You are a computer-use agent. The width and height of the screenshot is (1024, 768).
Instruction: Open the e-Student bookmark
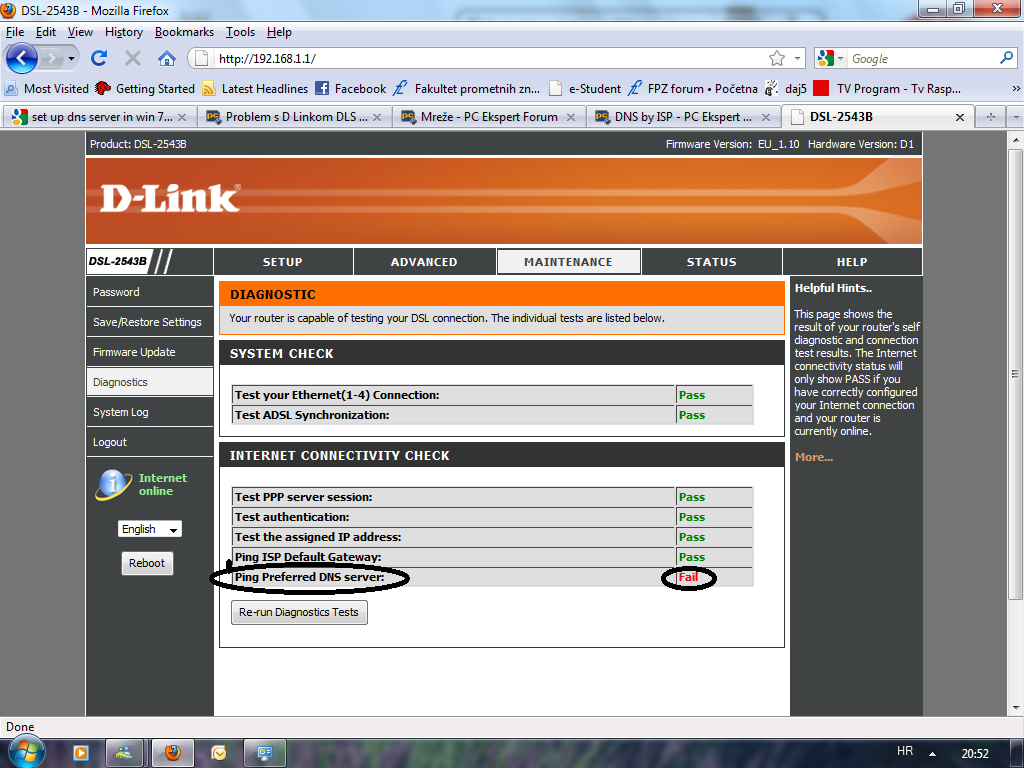[x=584, y=88]
